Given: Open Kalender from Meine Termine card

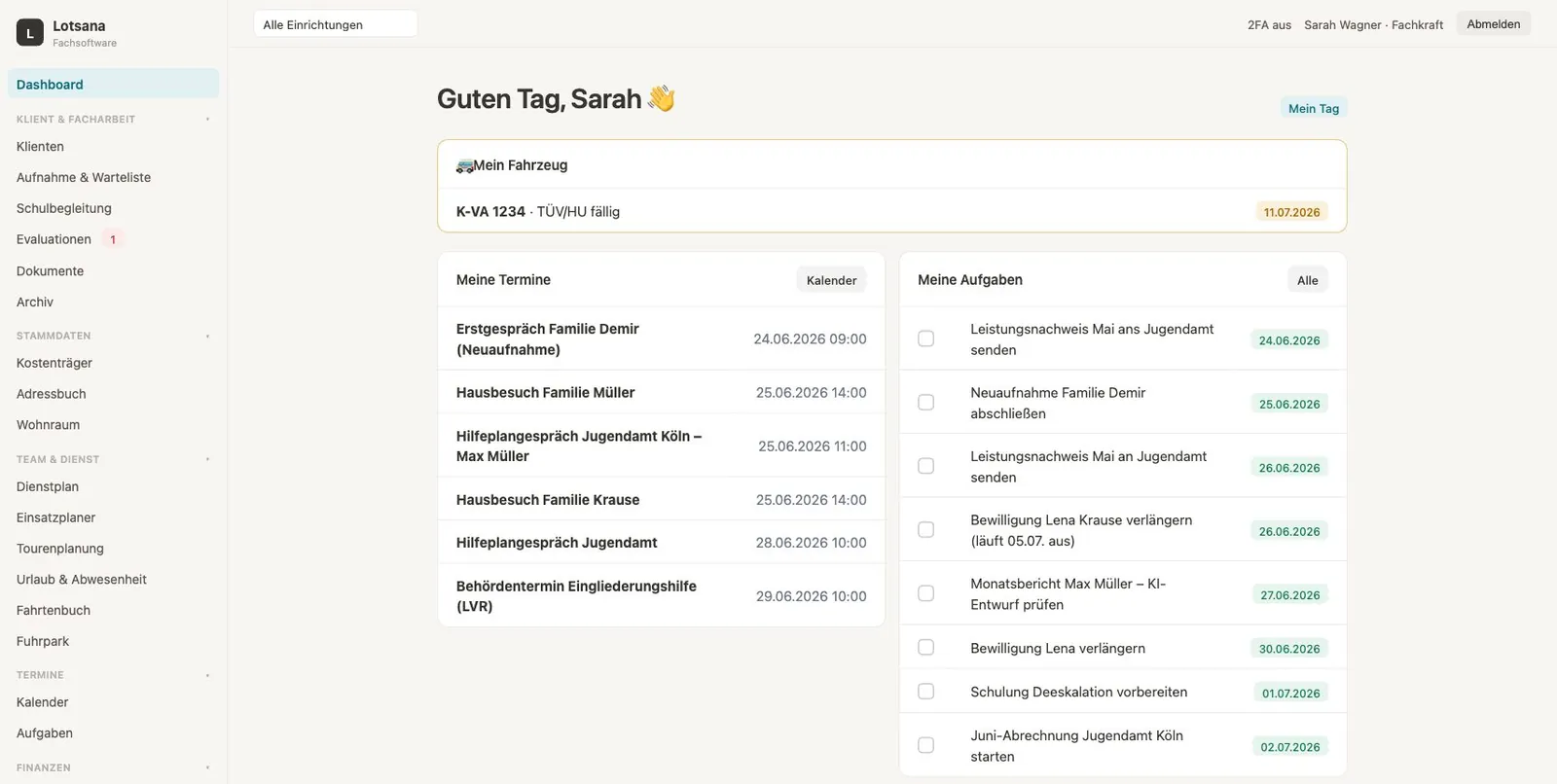Looking at the screenshot, I should [832, 280].
